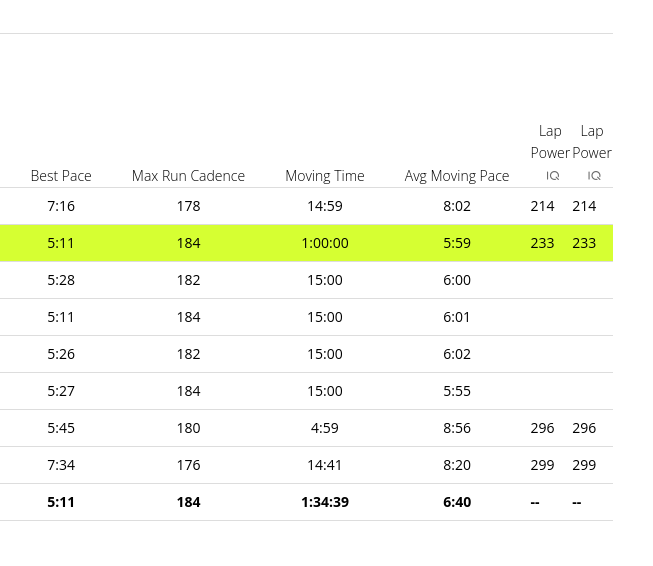This screenshot has height=566, width=653.
Task: Select the 7:34 best pace cell
Action: (61, 466)
